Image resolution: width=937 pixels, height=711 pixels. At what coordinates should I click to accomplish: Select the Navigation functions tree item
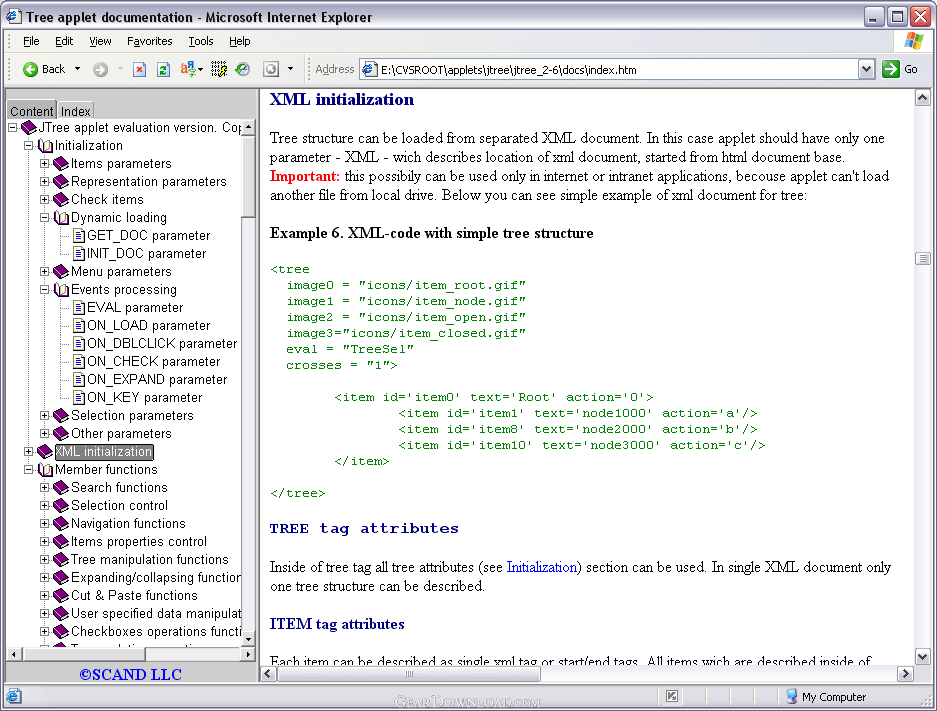(x=128, y=523)
